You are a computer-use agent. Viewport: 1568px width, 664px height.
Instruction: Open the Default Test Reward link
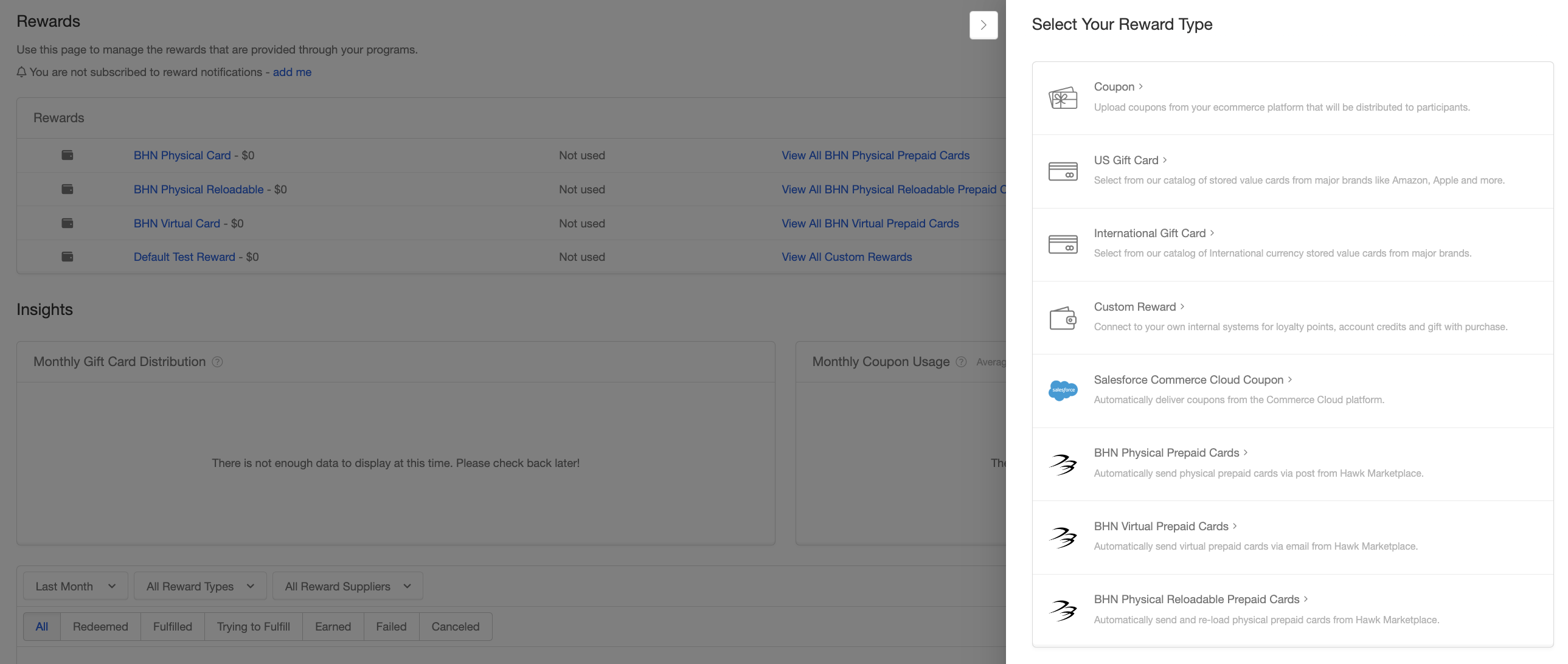click(x=184, y=257)
